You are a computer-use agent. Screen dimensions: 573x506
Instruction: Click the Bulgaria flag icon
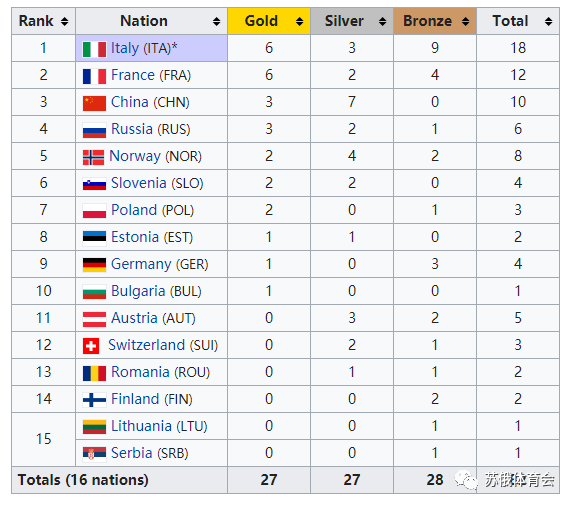pos(94,292)
